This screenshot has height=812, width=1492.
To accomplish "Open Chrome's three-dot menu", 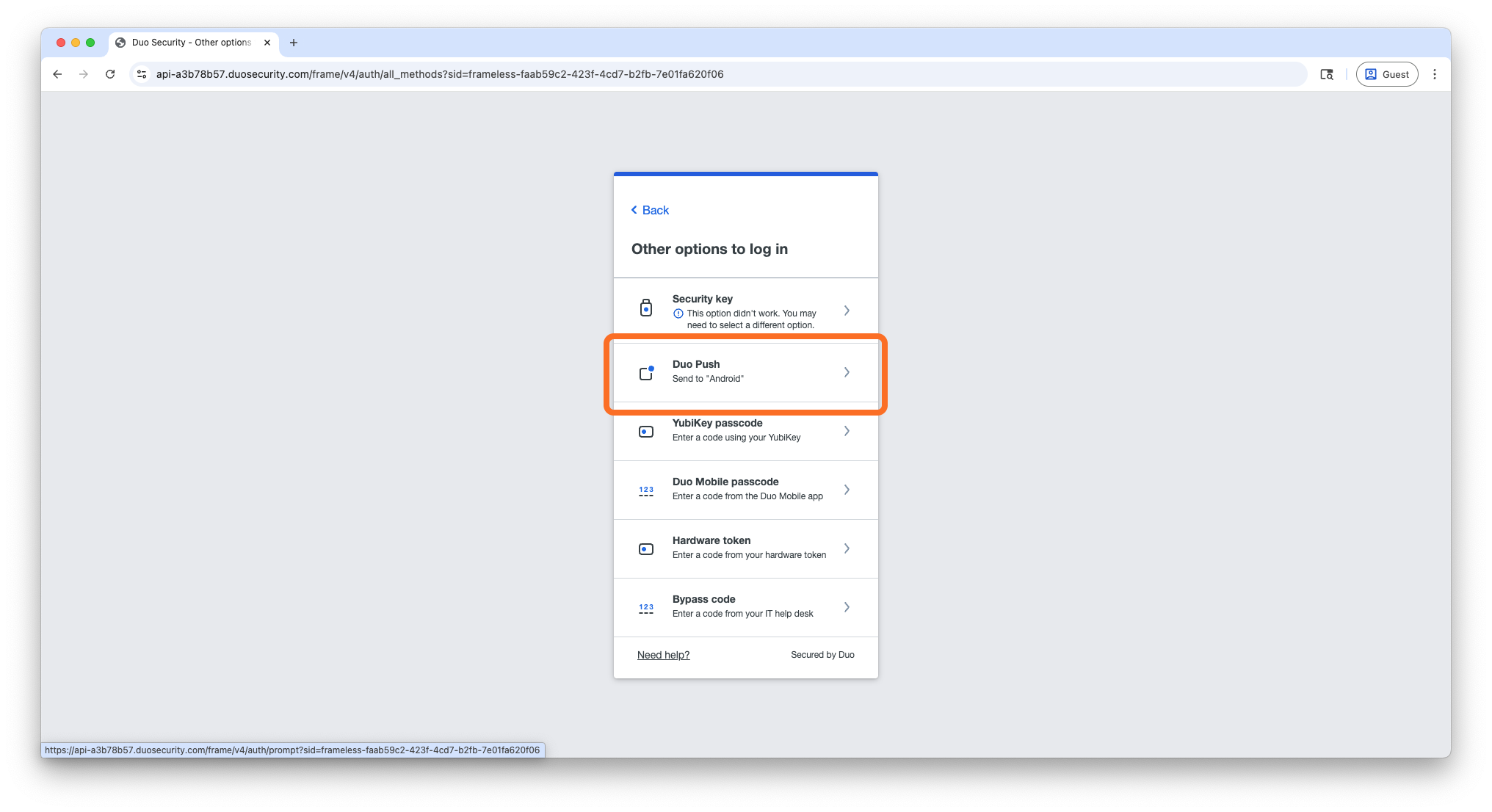I will 1434,74.
